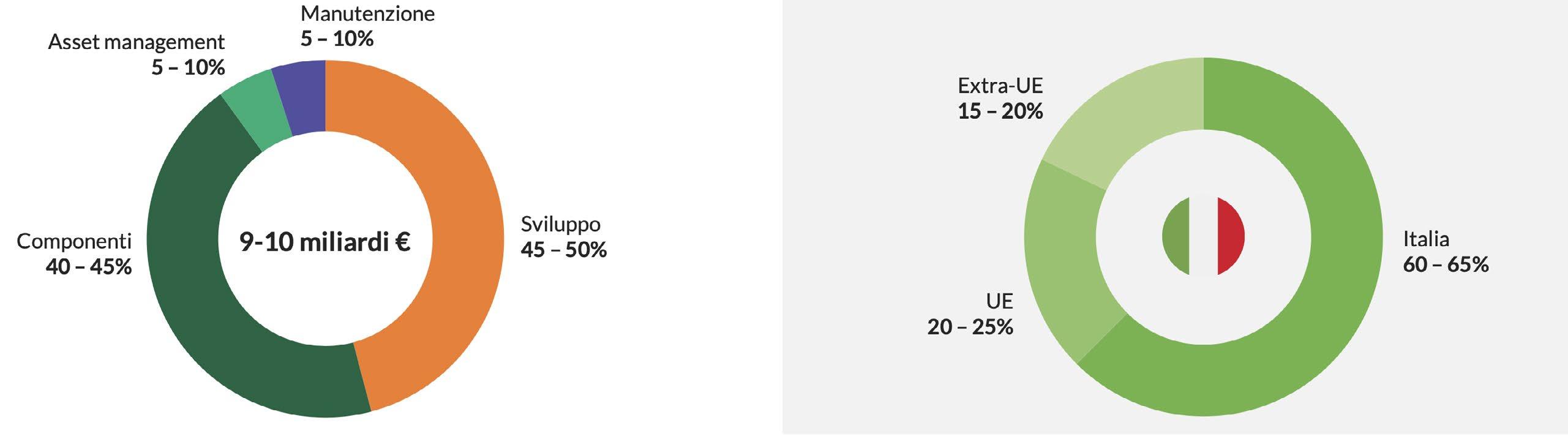
Task: Click the Extra-UE label
Action: 1000,85
